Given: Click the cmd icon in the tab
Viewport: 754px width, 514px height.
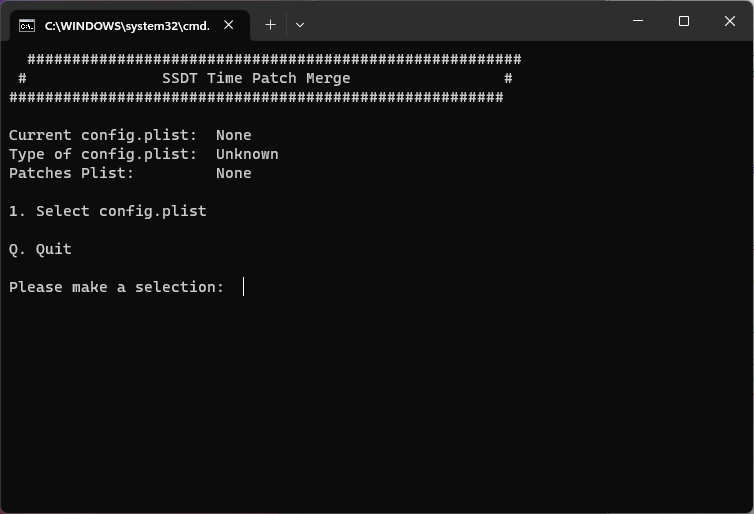Looking at the screenshot, I should [27, 25].
